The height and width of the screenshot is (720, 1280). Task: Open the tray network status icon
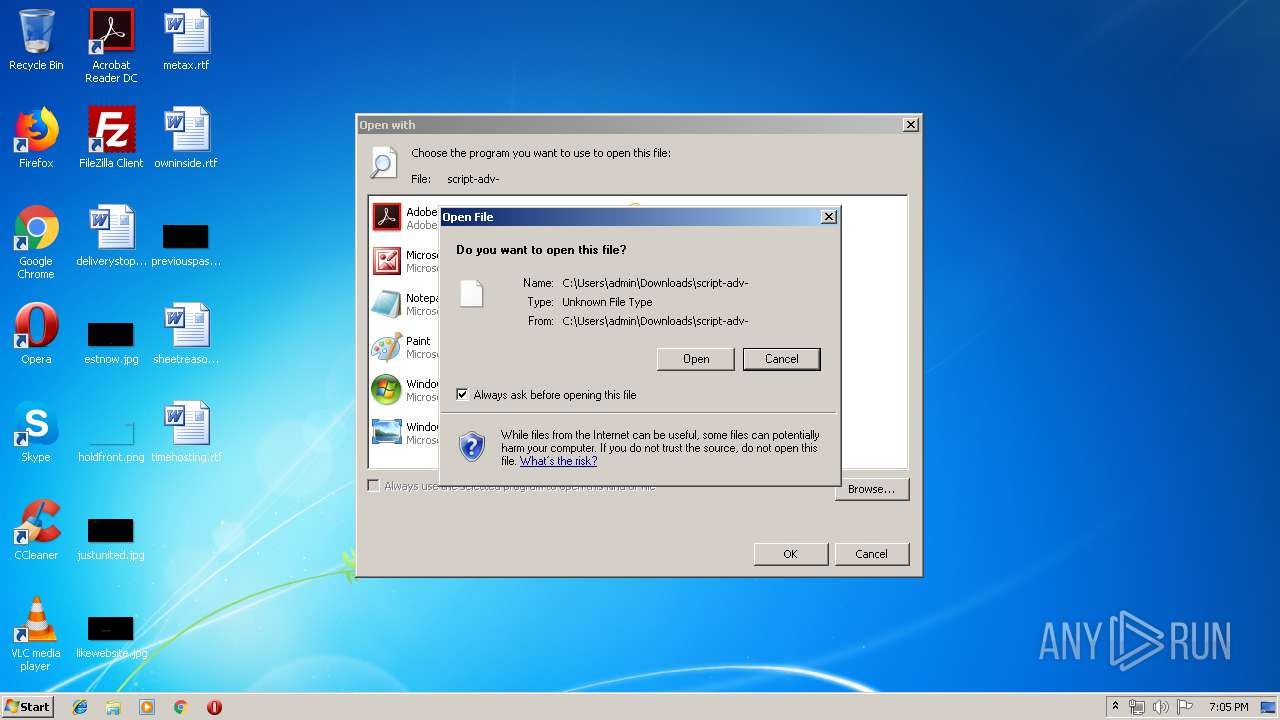coord(1137,707)
